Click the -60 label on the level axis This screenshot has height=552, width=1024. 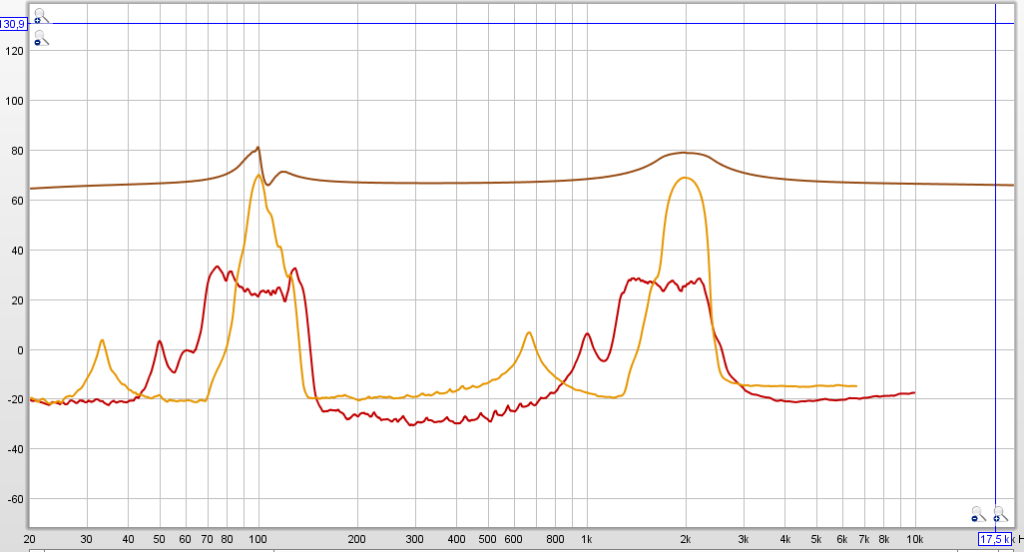tap(14, 499)
